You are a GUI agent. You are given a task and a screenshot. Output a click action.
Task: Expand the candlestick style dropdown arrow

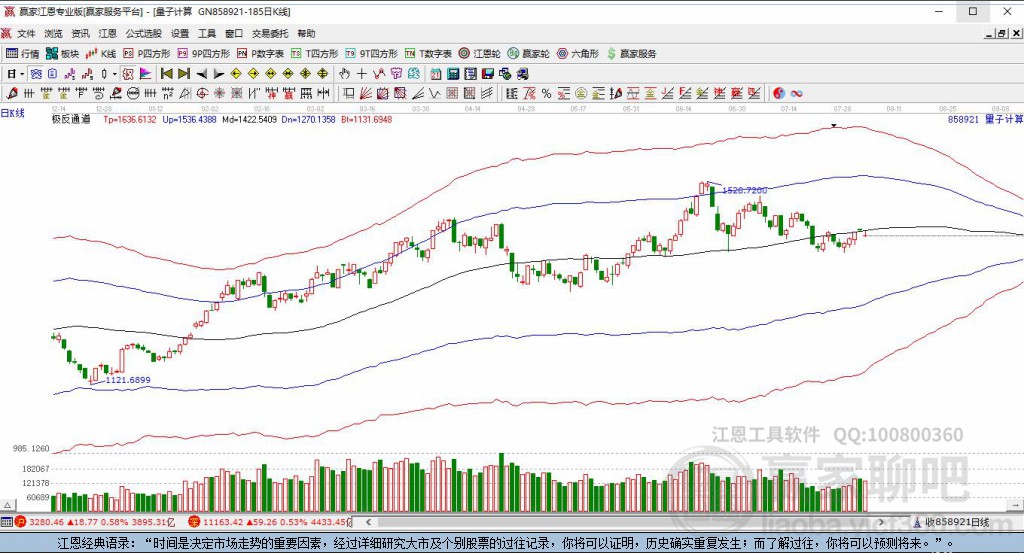point(114,74)
